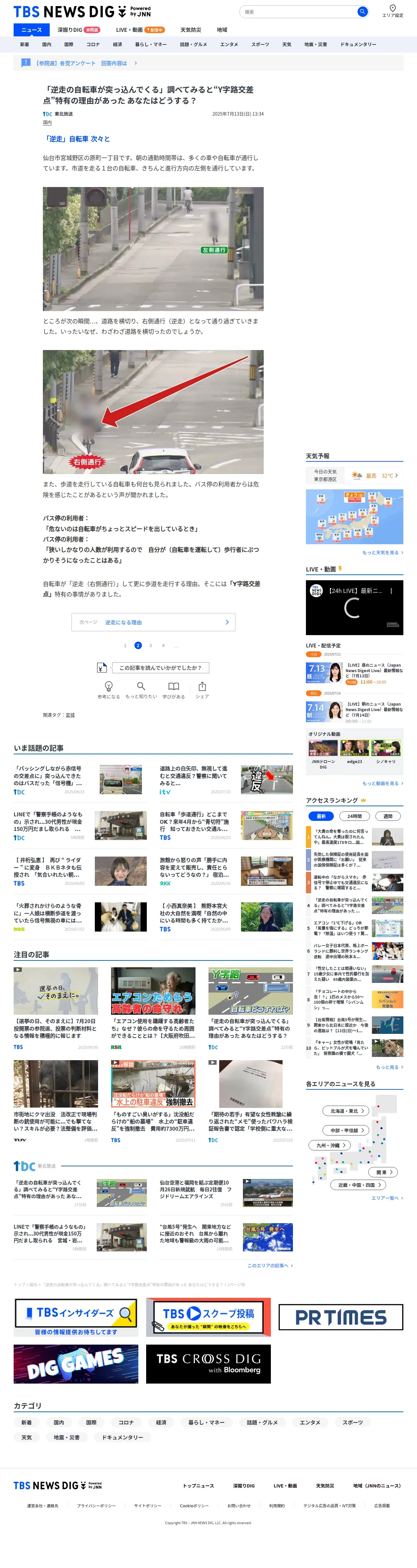
Task: Click 地震・災害 footer category chip
Action: [x=66, y=1437]
